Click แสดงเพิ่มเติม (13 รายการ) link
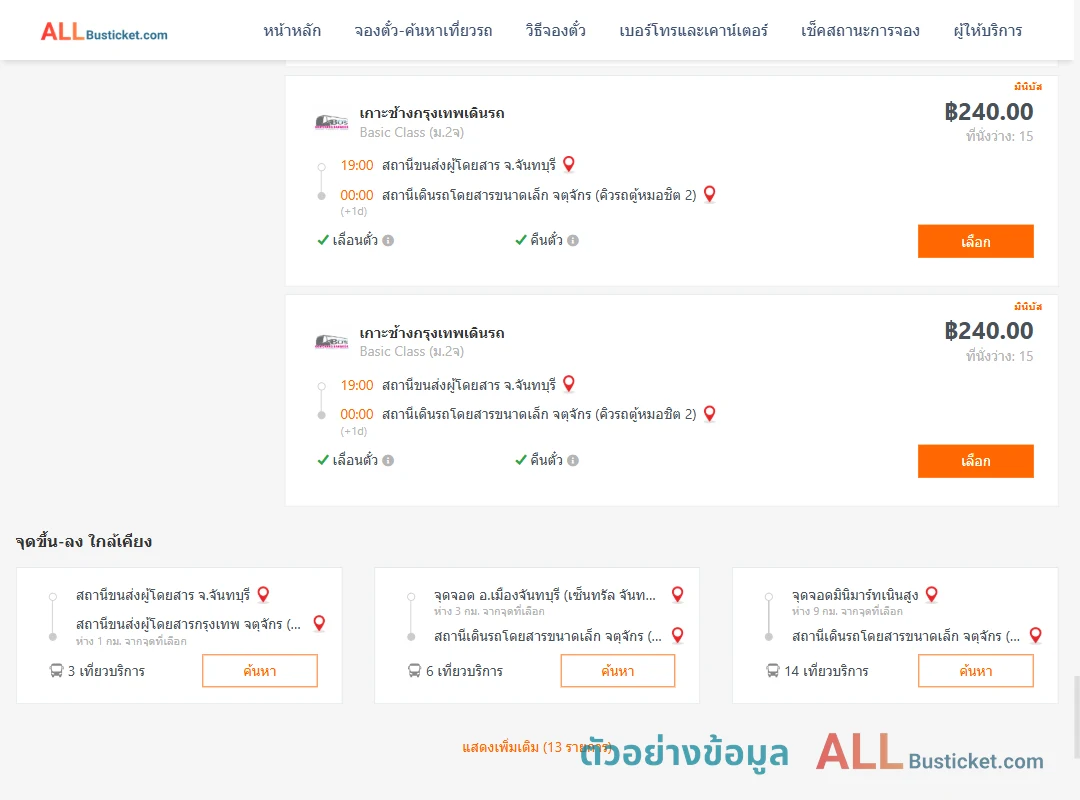Screen dimensions: 1080x800 pyautogui.click(x=537, y=747)
